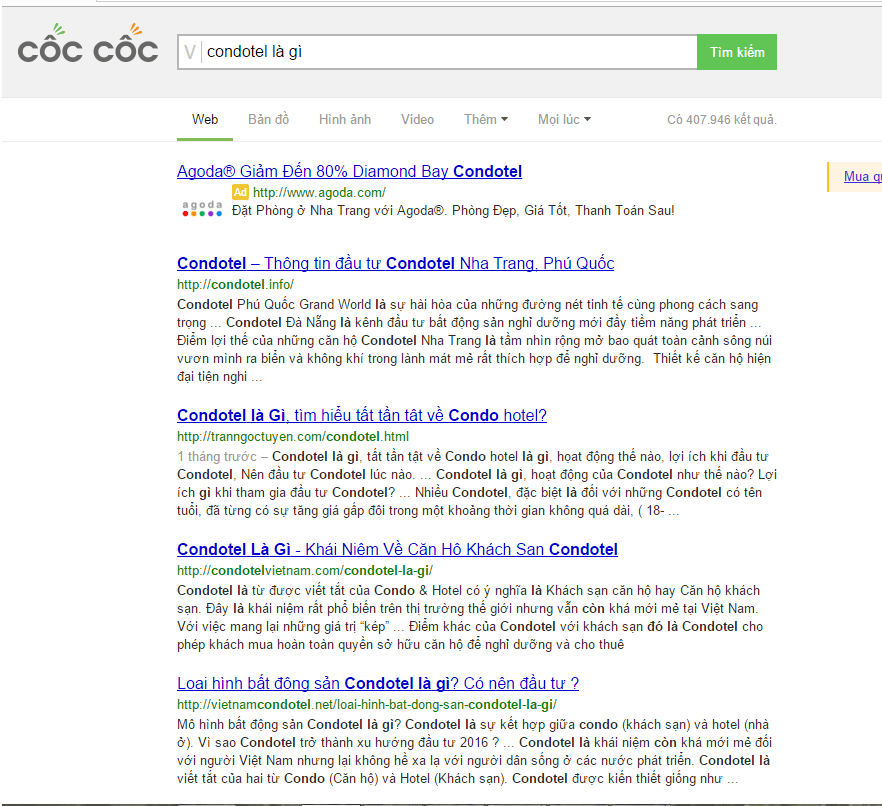Switch to the Hình ảnh tab

click(345, 119)
